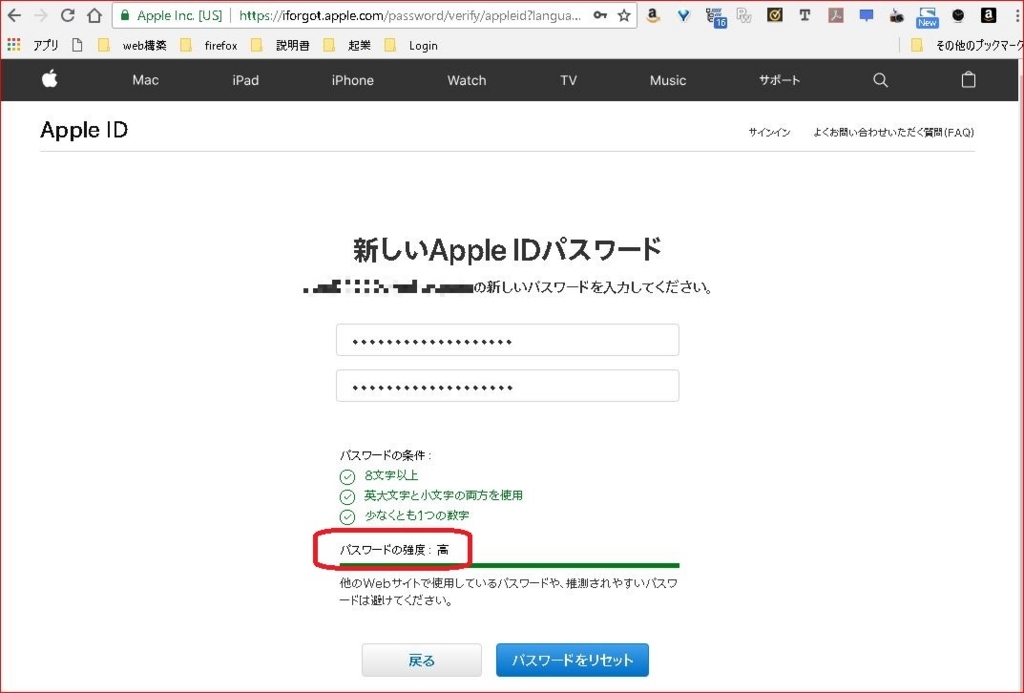Open the browser home page icon
This screenshot has width=1024, height=693.
pos(95,15)
